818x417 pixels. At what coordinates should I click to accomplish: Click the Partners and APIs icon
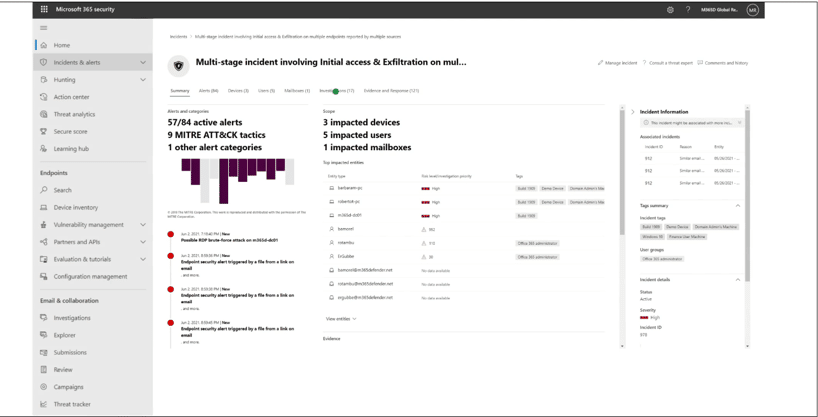[x=44, y=242]
